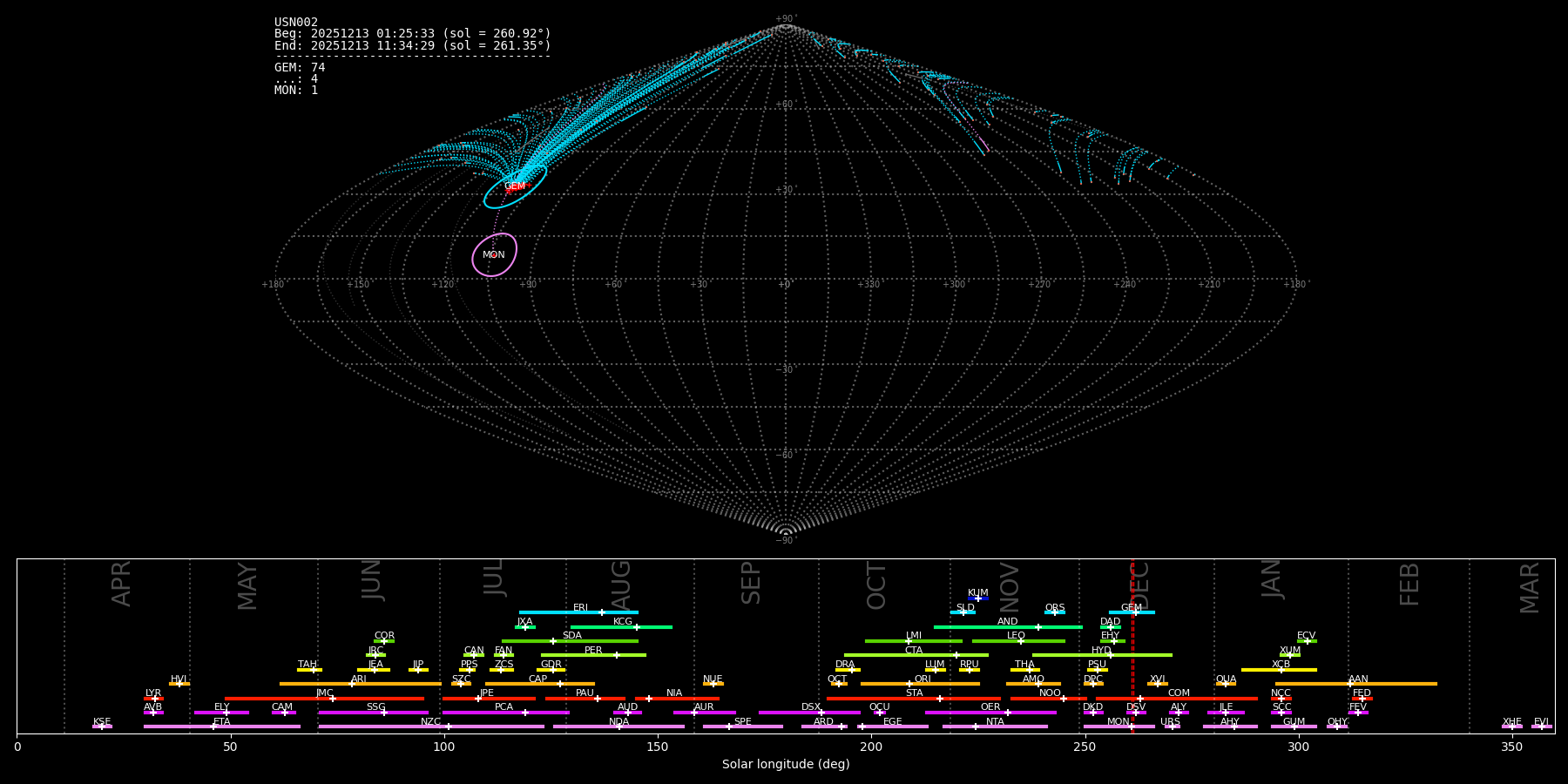Screen dimensions: 1568x784
Task: Click the GEM radiant label on sky map
Action: pyautogui.click(x=515, y=186)
